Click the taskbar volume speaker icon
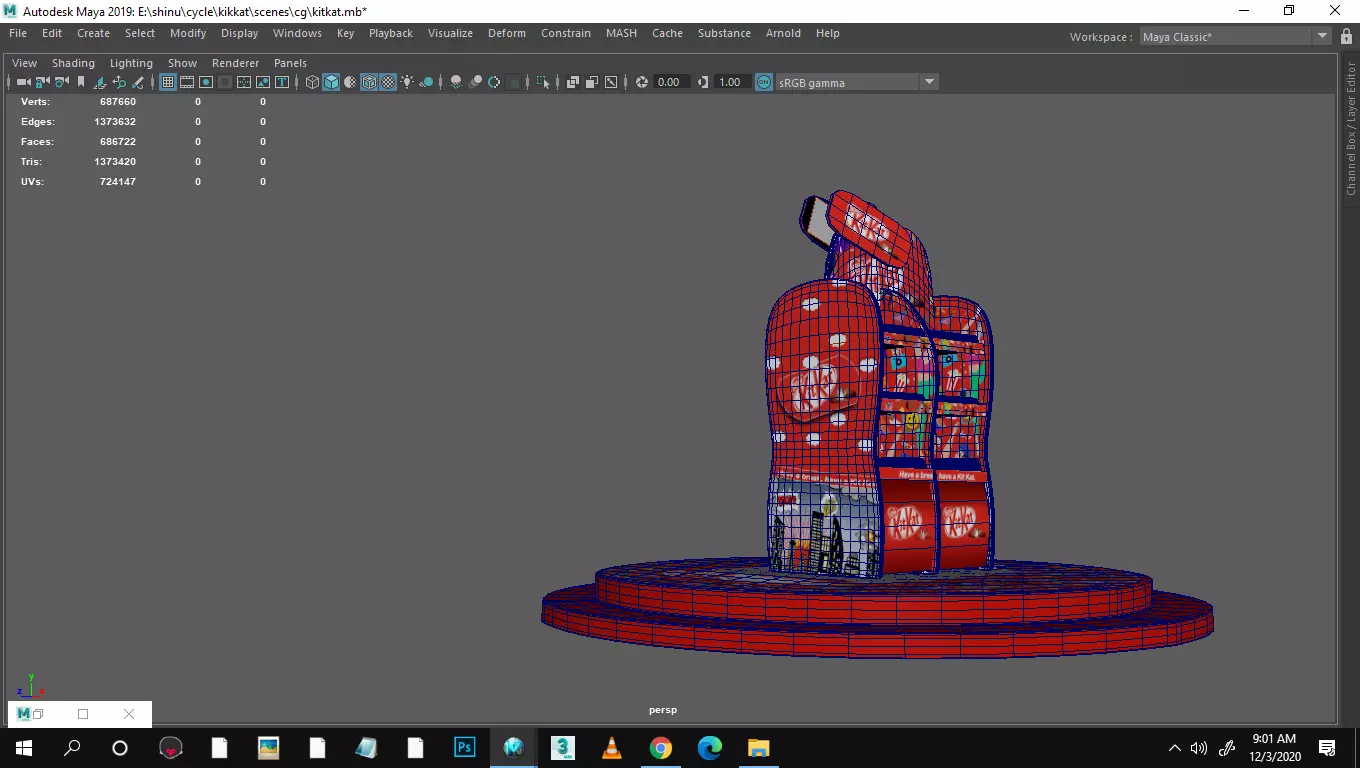The width and height of the screenshot is (1360, 768). tap(1199, 748)
